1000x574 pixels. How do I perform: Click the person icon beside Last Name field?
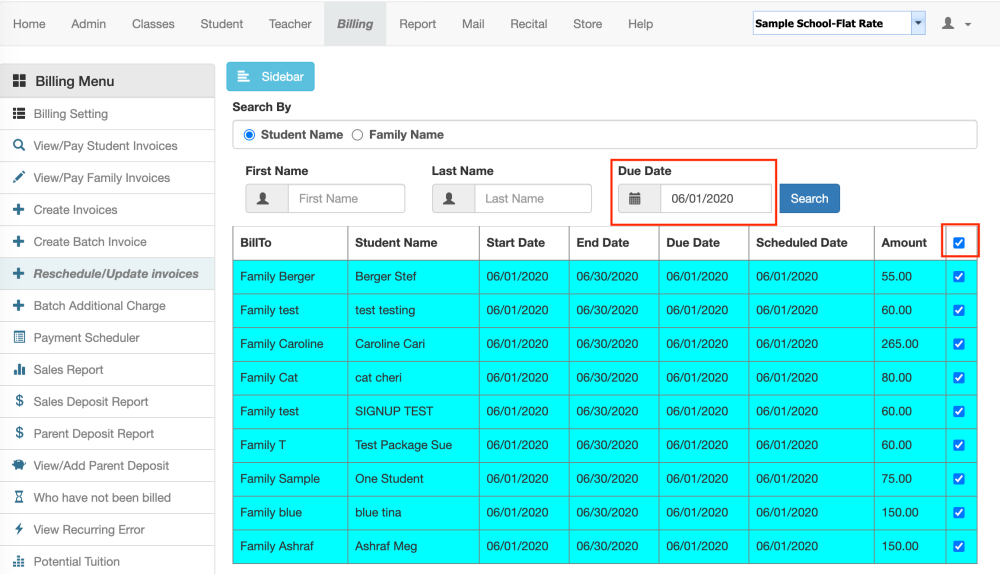tap(449, 198)
